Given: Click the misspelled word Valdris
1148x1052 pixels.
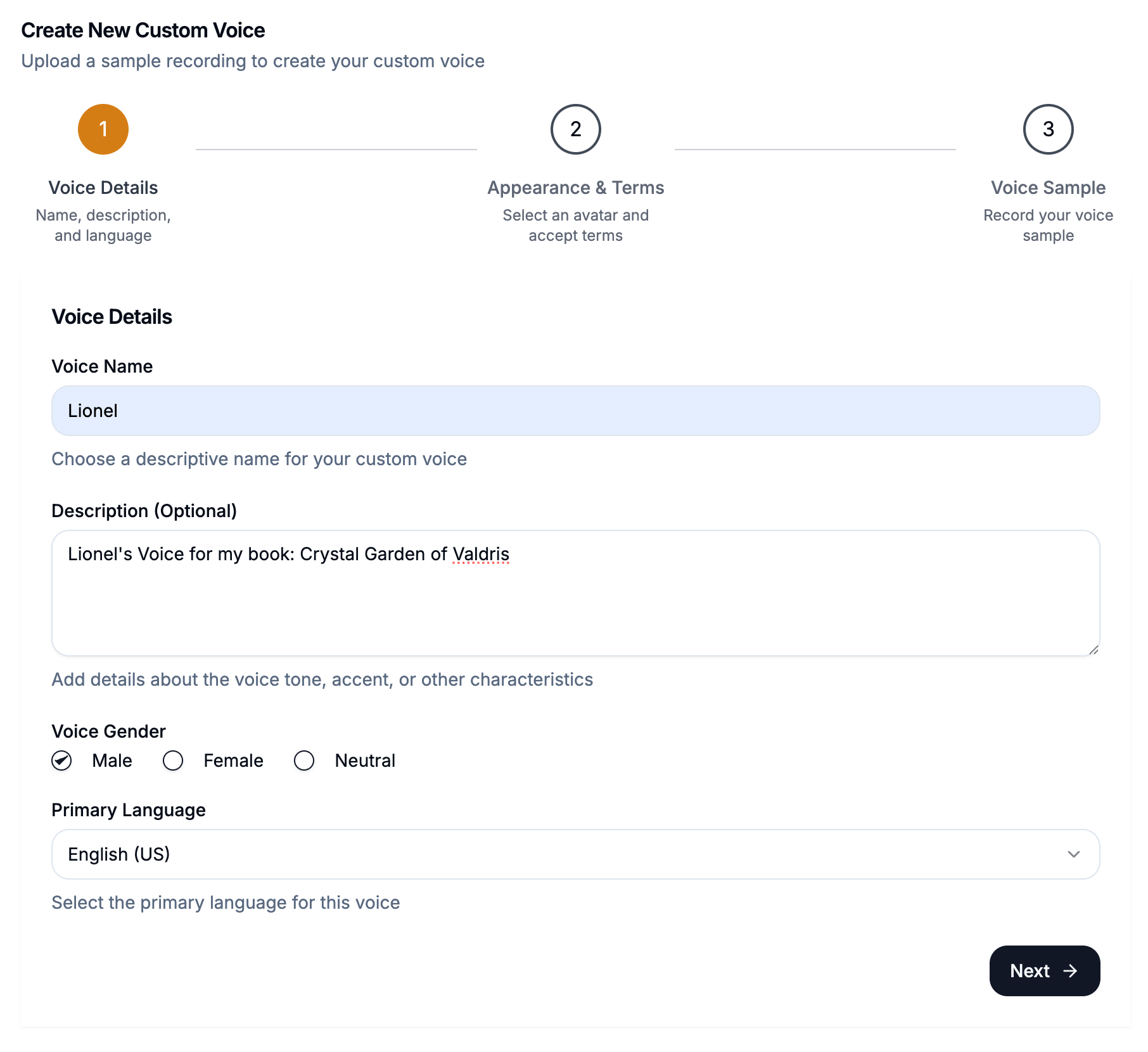Looking at the screenshot, I should click(x=481, y=554).
